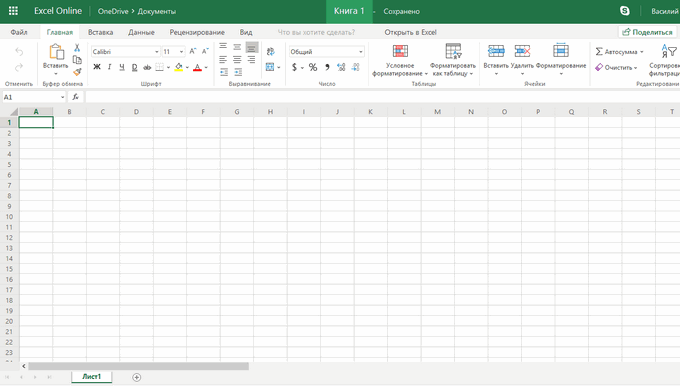Expand the Очистить dropdown
This screenshot has width=680, height=386.
point(635,68)
